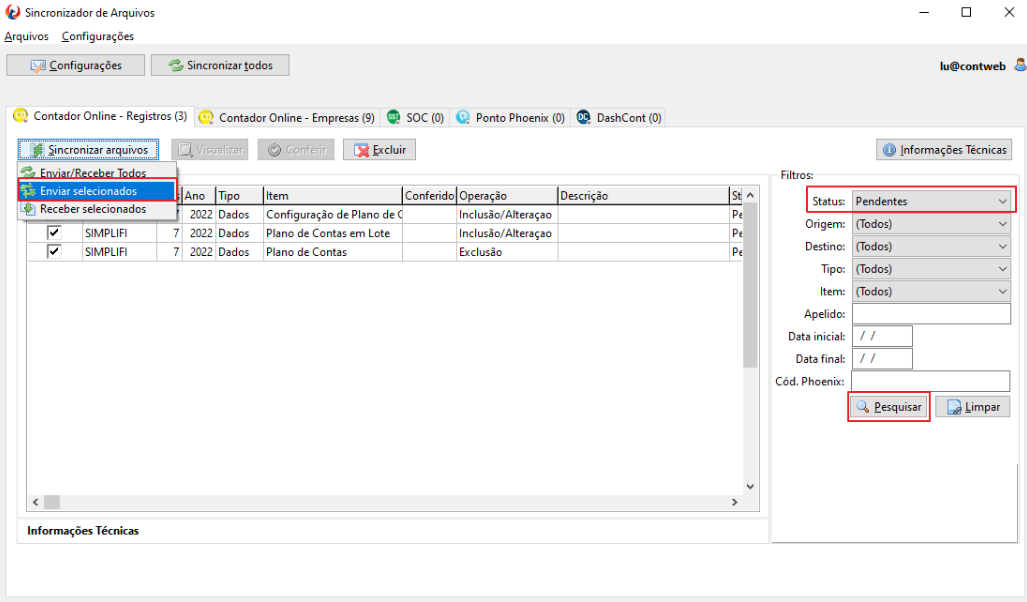This screenshot has height=602, width=1027.
Task: Click into the Apelido input field
Action: [931, 314]
